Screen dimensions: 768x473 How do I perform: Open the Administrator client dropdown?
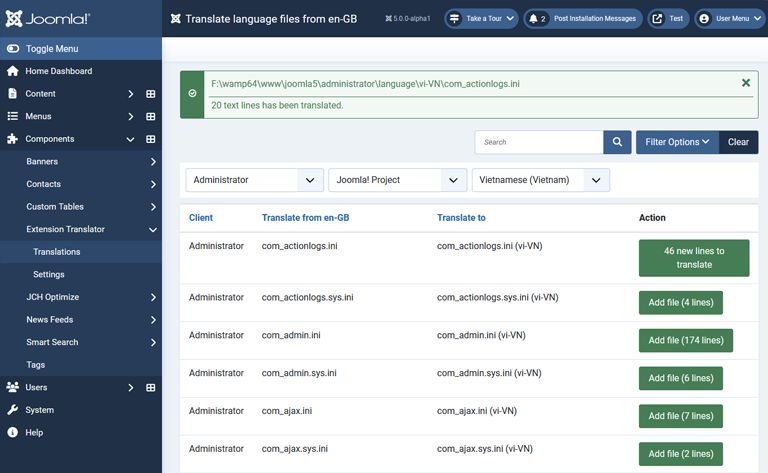[x=254, y=180]
